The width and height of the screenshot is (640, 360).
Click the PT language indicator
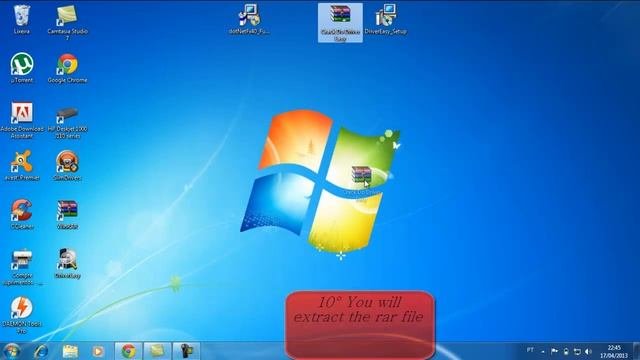[530, 350]
